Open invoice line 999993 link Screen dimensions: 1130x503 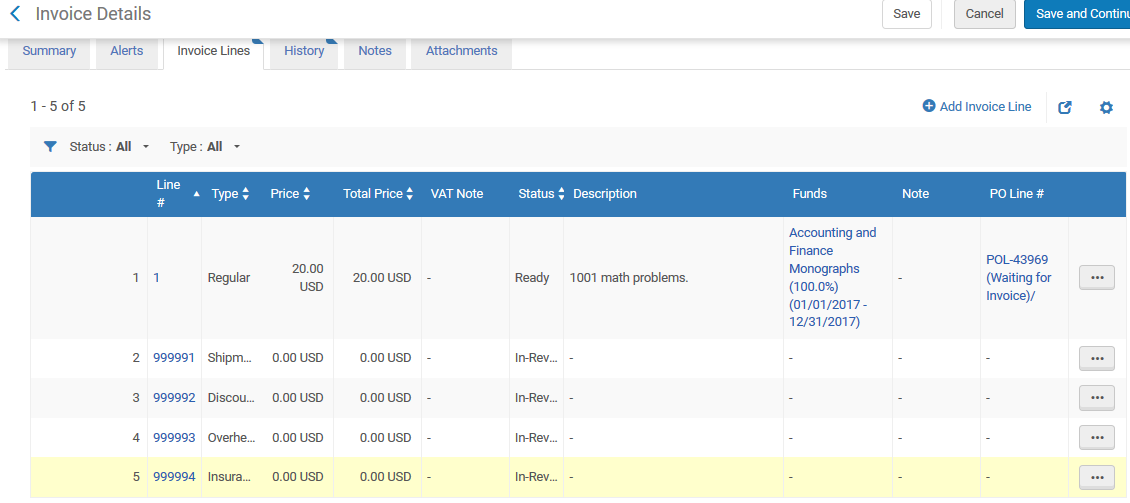[x=174, y=437]
